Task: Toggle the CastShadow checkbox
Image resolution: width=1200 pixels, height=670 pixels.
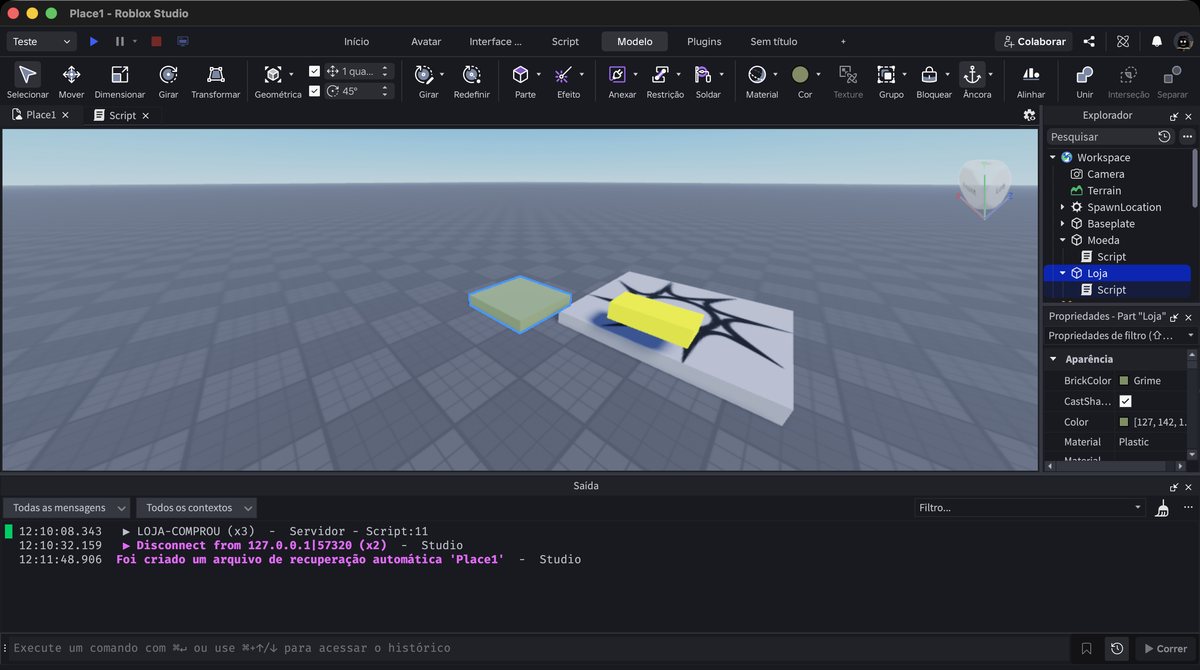Action: pos(1125,401)
